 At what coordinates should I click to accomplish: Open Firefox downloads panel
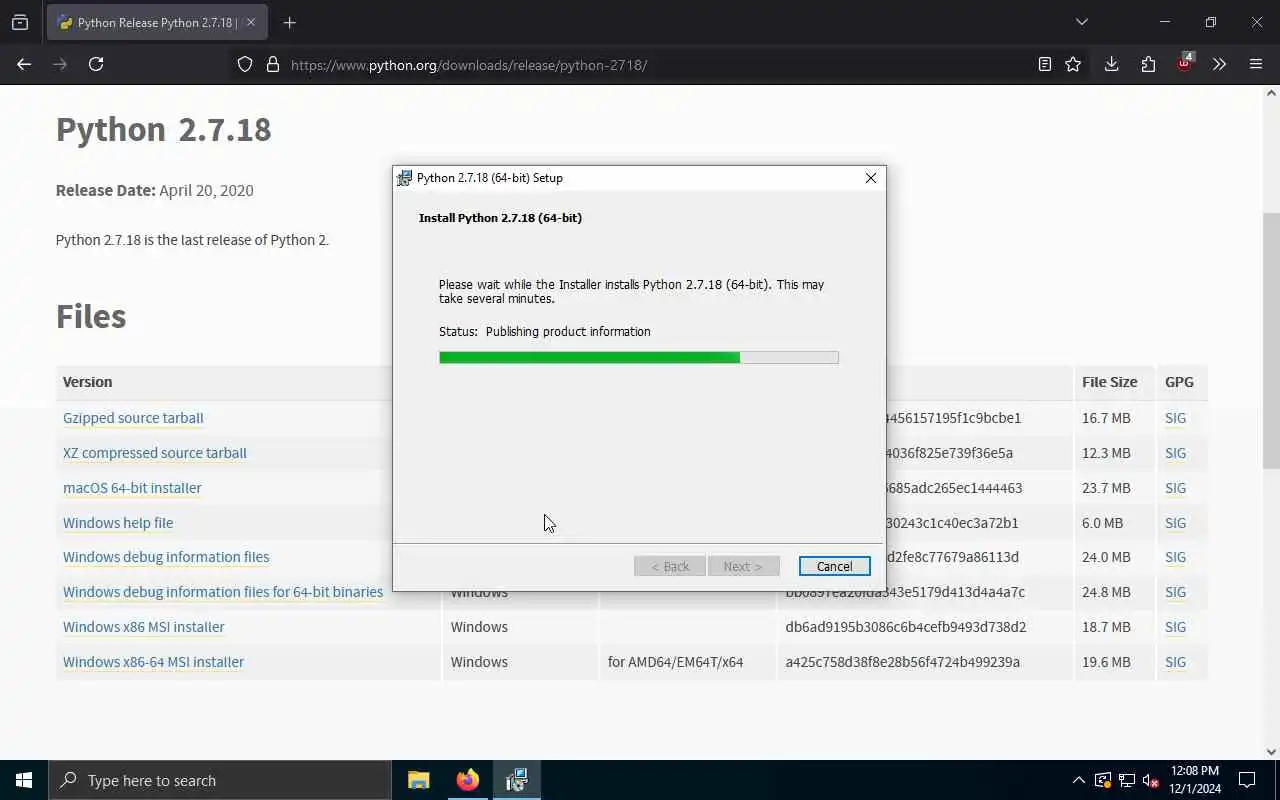tap(1111, 64)
